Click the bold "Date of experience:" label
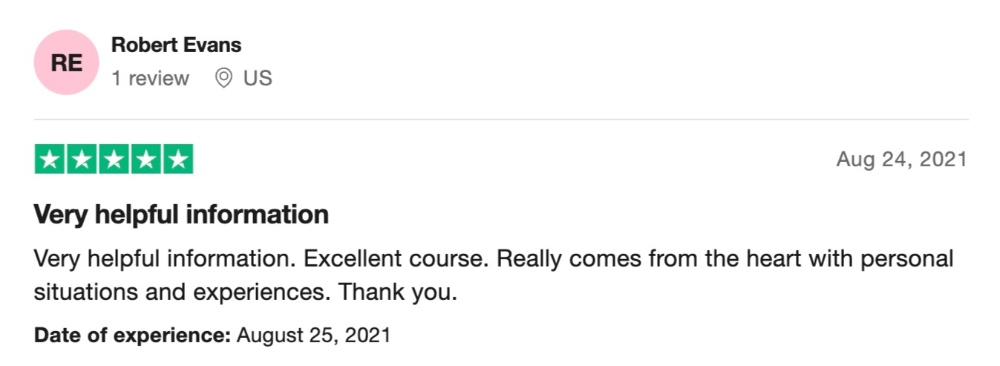Image resolution: width=1000 pixels, height=366 pixels. point(133,335)
